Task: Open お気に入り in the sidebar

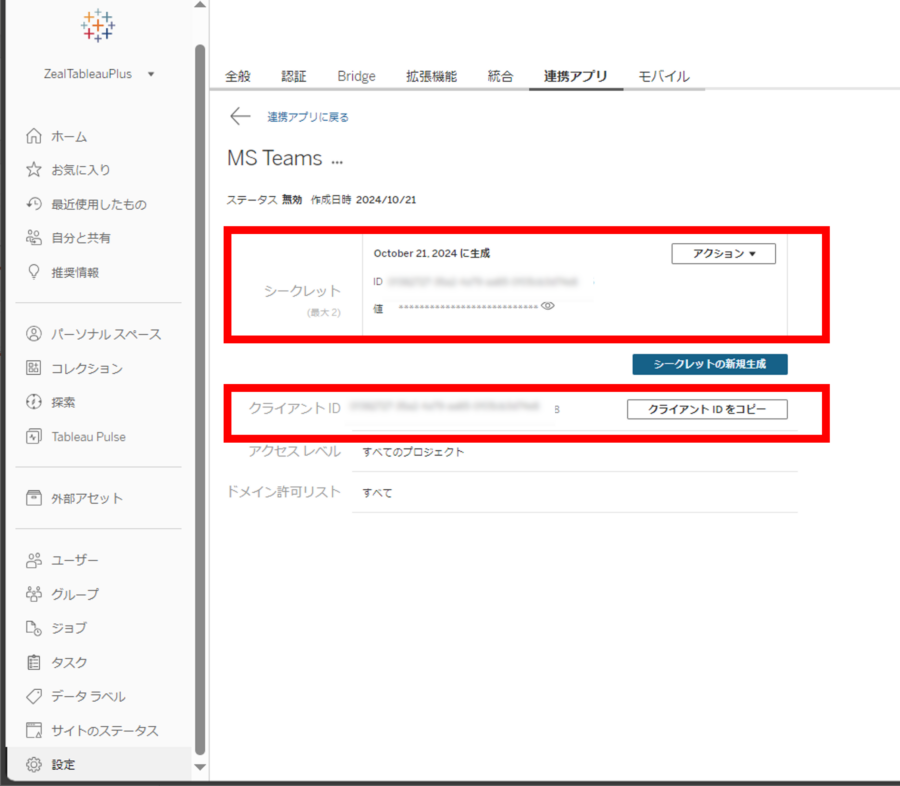Action: [80, 170]
